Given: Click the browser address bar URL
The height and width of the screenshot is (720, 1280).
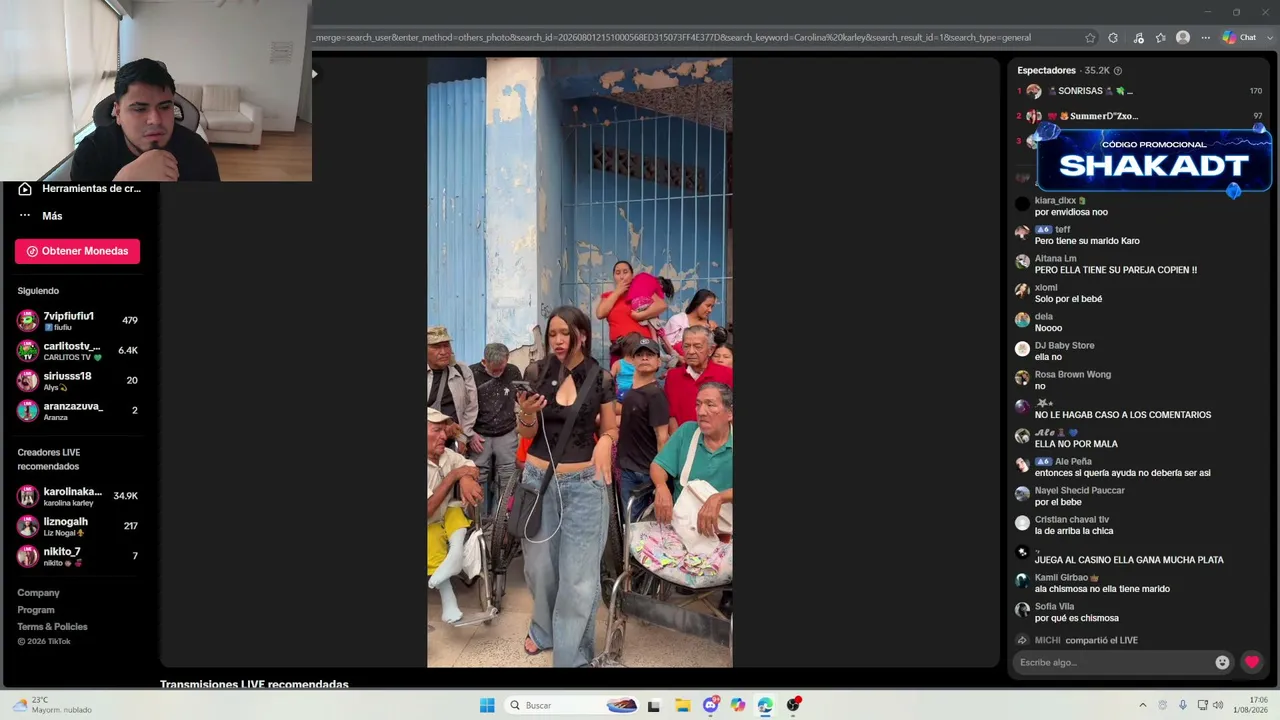Looking at the screenshot, I should (672, 38).
